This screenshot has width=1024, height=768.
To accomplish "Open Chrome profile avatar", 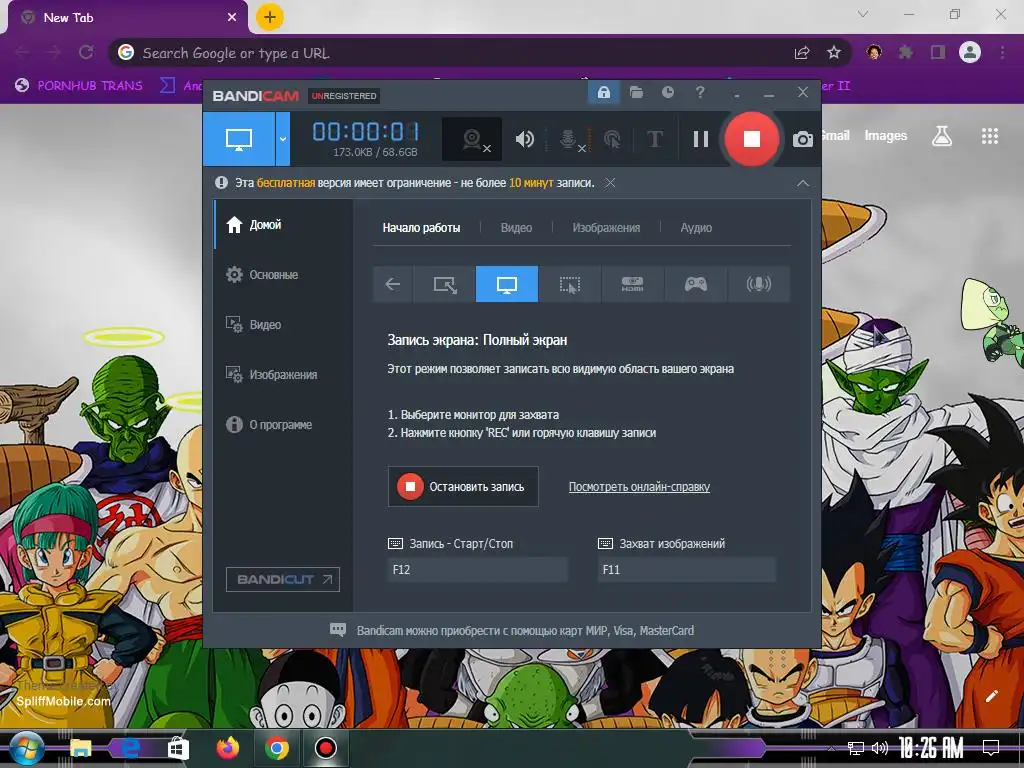I will 970,52.
